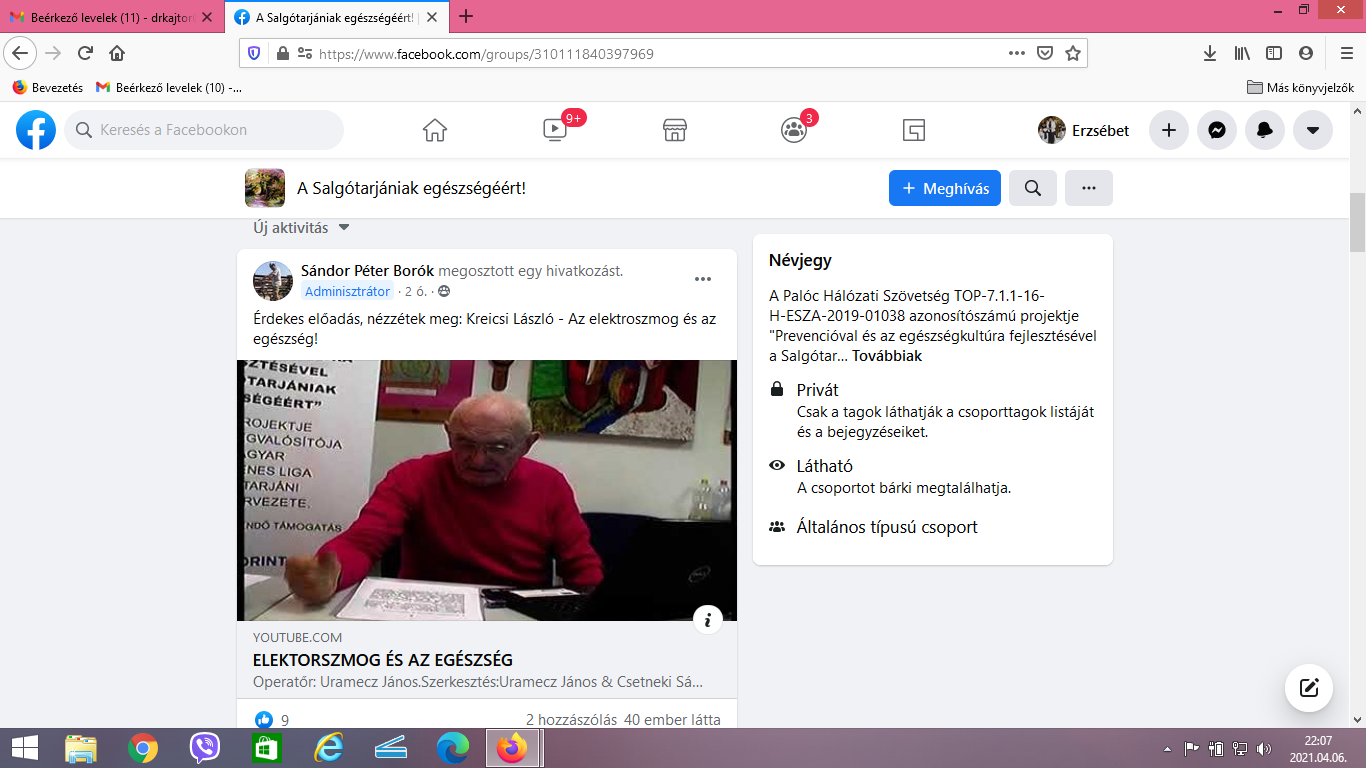
Task: Save page to Pocket
Action: tap(1045, 53)
